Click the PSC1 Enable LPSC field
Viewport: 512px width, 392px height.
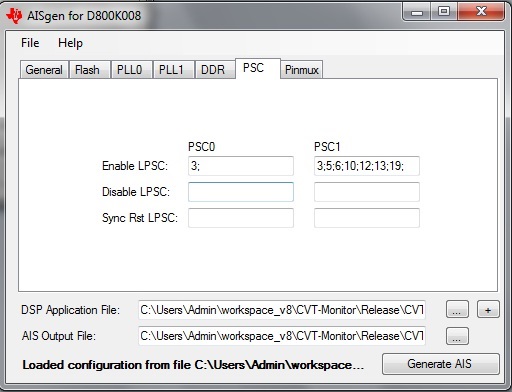click(x=367, y=166)
